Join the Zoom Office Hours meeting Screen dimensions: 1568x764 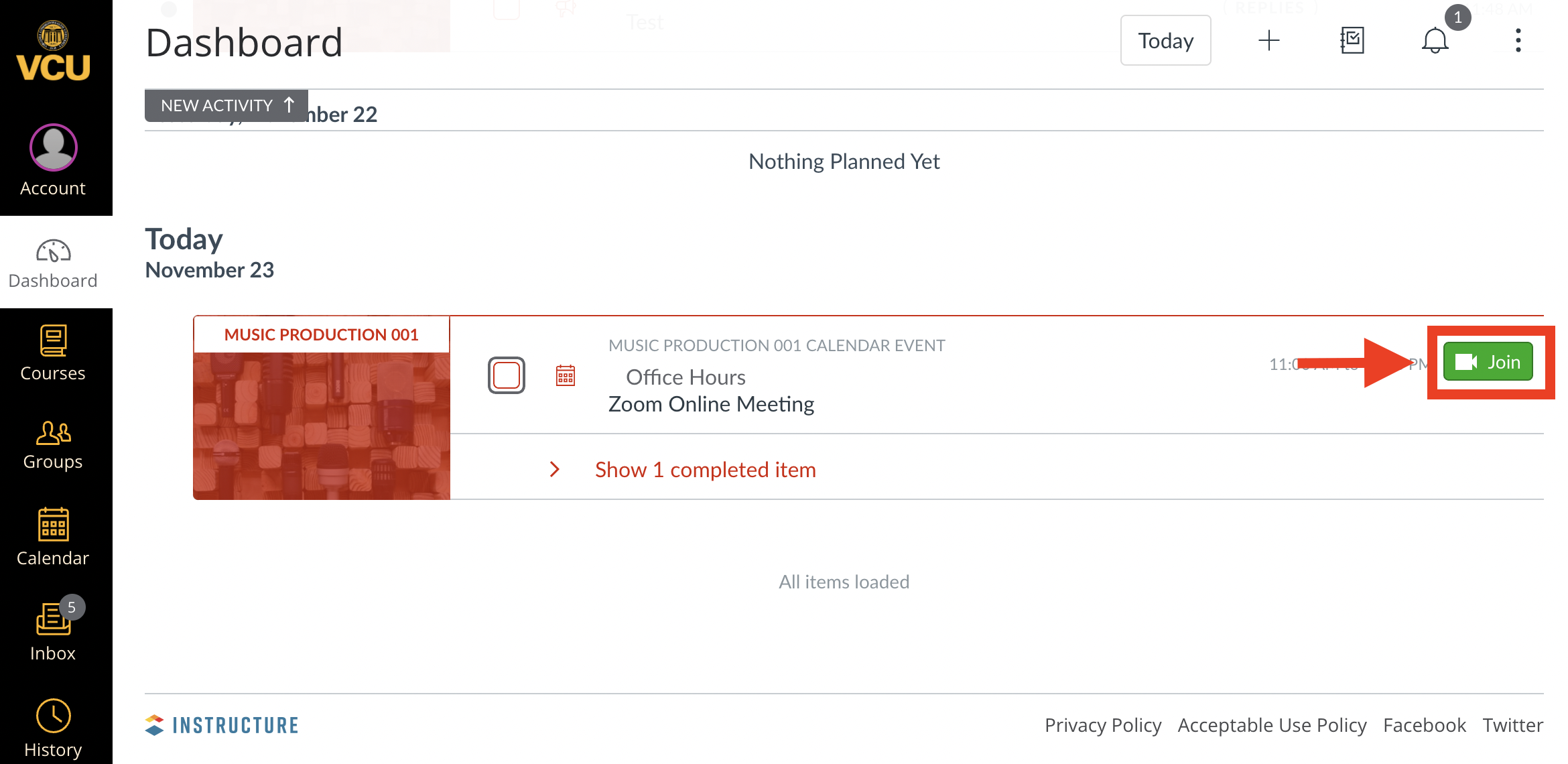(1488, 362)
